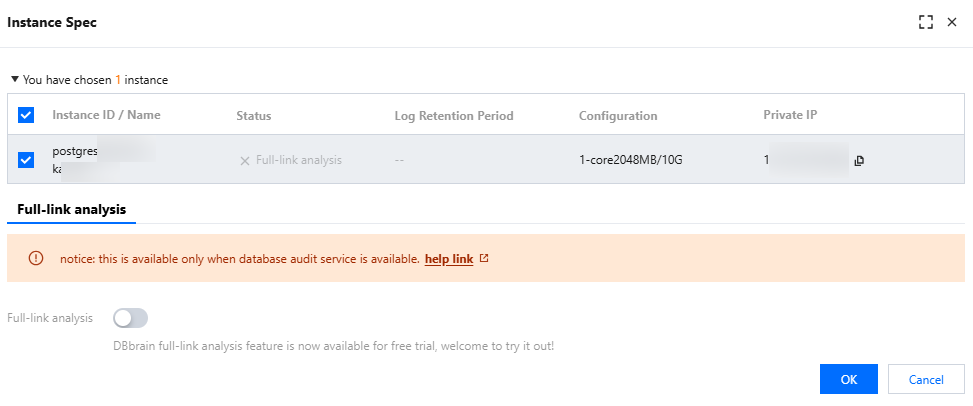
Task: Collapse the chosen instance list
Action: click(x=15, y=78)
